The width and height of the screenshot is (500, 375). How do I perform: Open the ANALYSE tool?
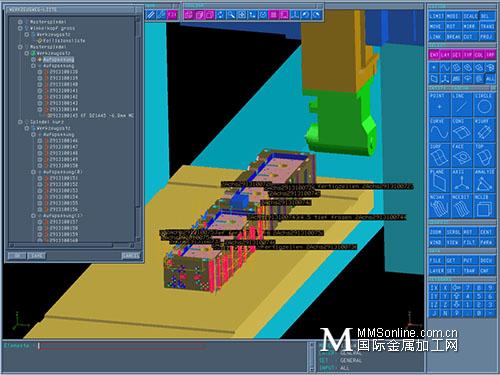(x=484, y=181)
